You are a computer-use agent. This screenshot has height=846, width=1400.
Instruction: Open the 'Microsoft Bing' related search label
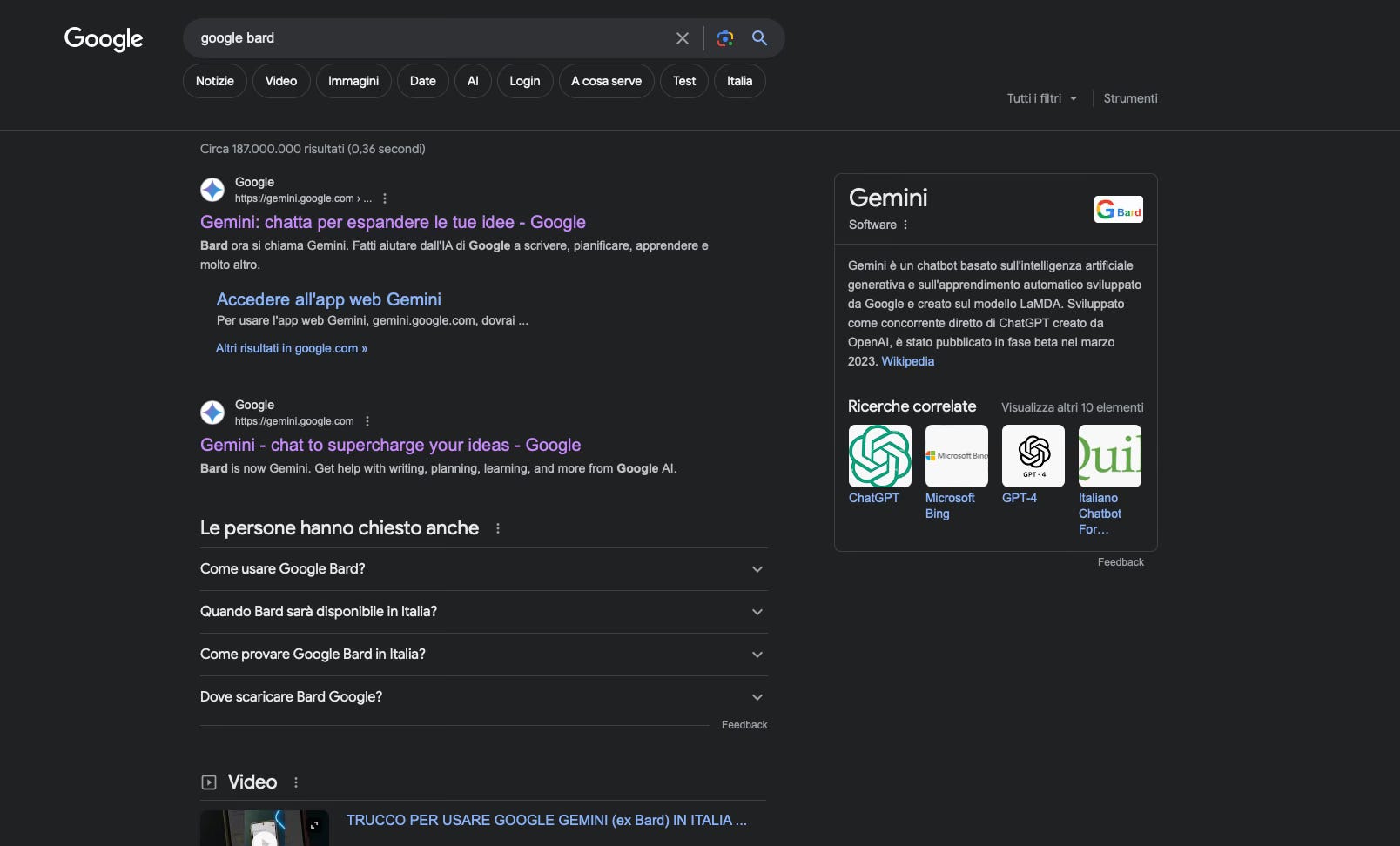click(950, 506)
